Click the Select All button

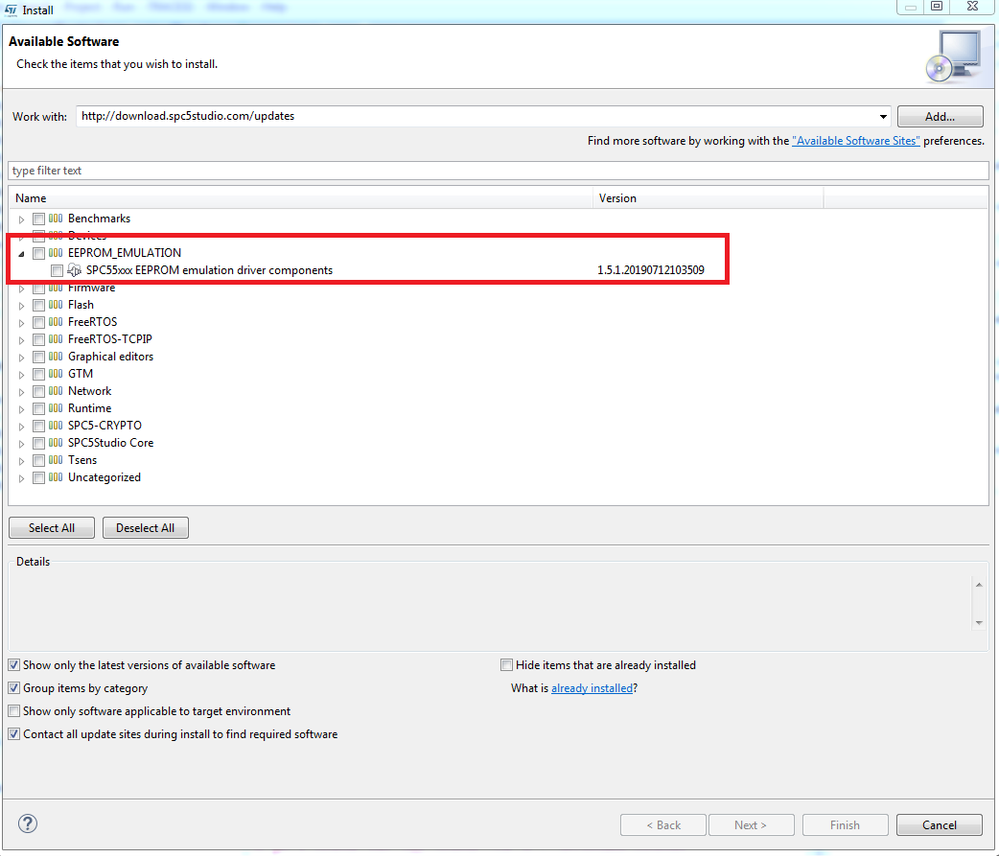(x=52, y=528)
